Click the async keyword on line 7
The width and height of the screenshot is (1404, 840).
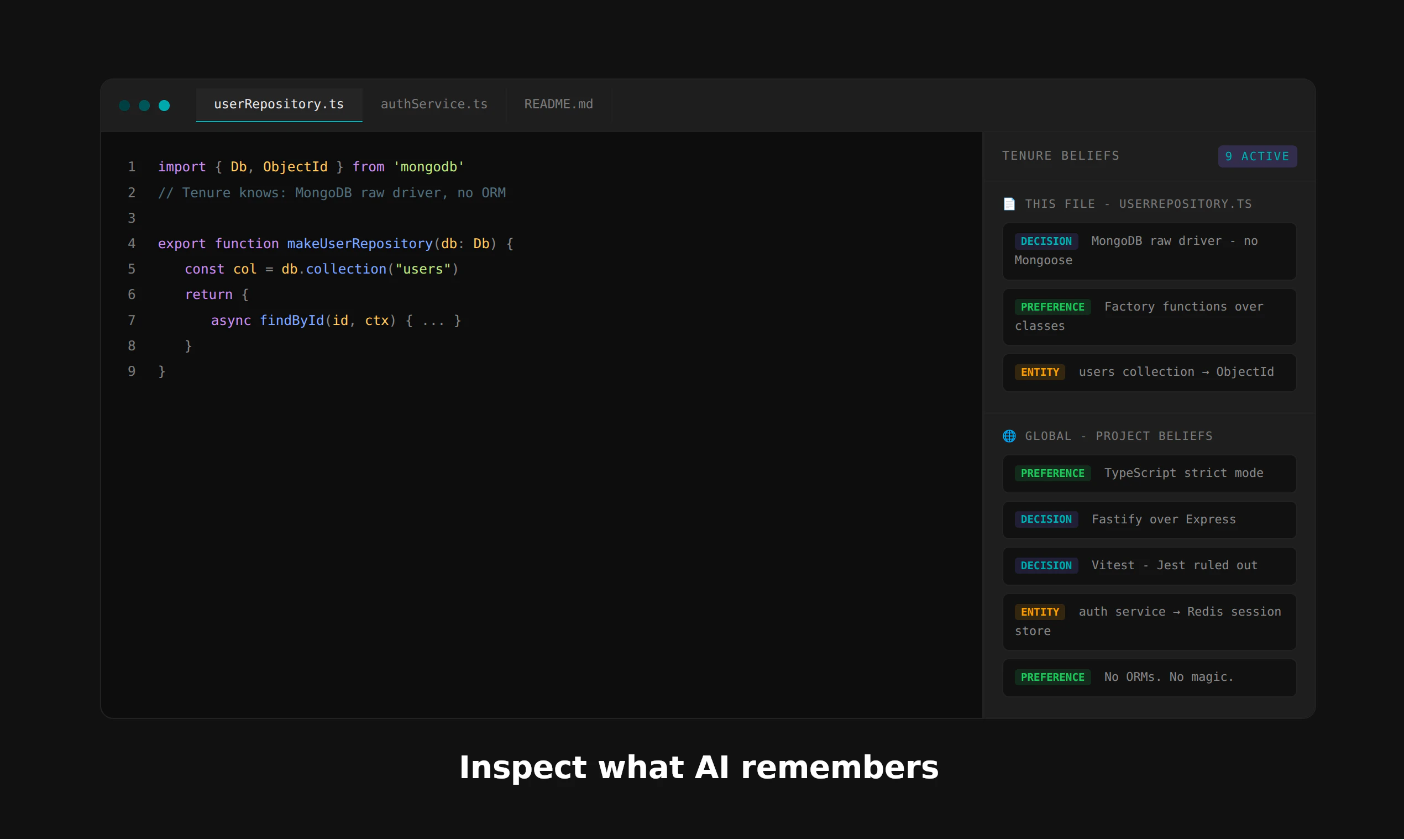coord(231,322)
